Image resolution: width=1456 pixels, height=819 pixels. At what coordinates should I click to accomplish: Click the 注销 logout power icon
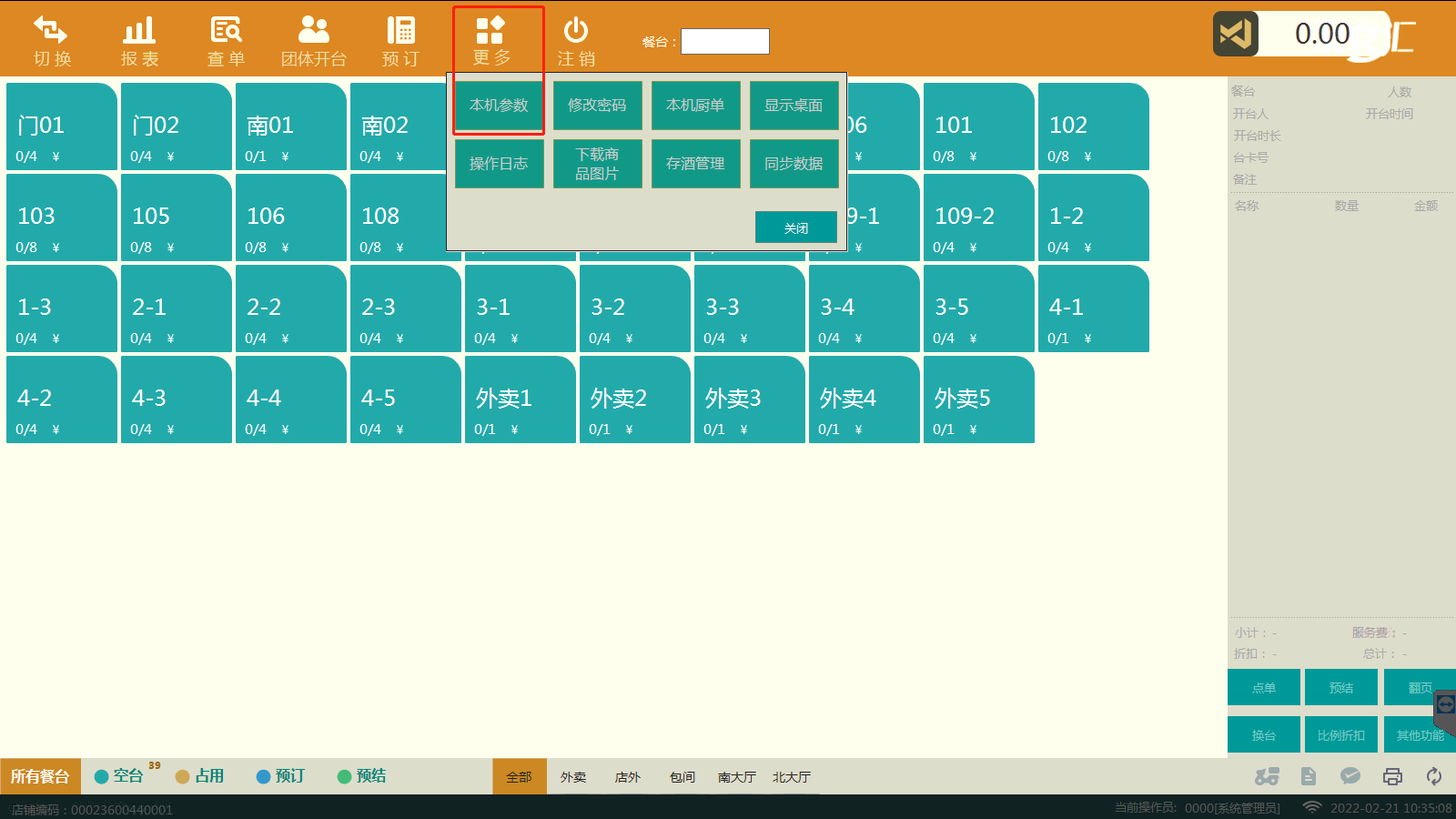[576, 31]
